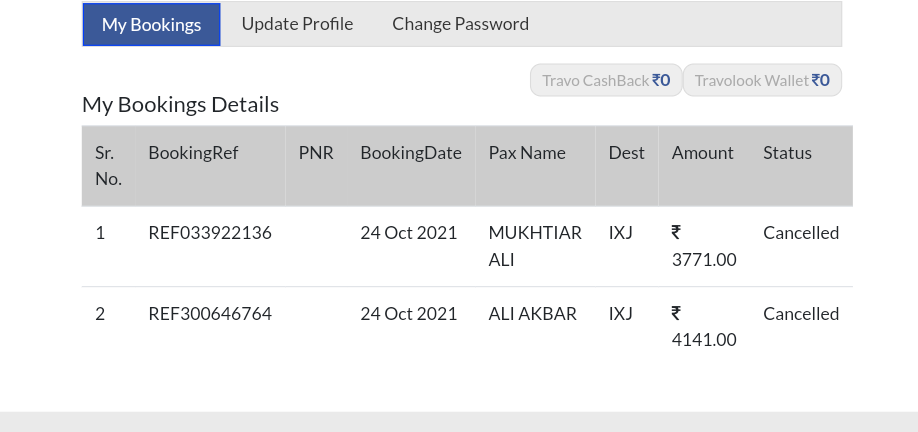Click the BookingRef column header
The height and width of the screenshot is (432, 918).
pos(193,153)
